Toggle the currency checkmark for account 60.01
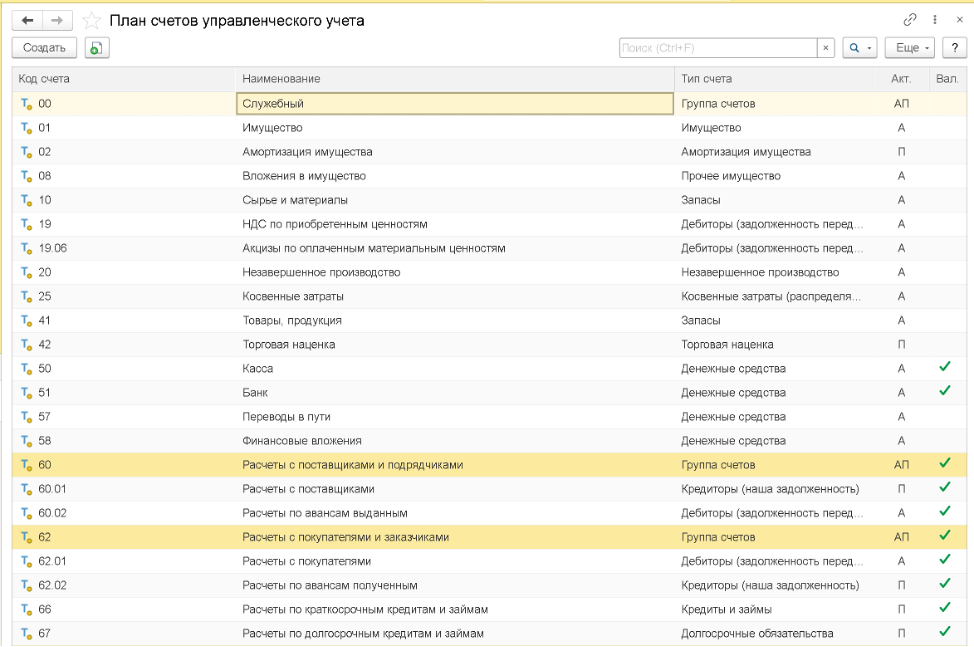Viewport: 974px width, 647px height. [945, 488]
